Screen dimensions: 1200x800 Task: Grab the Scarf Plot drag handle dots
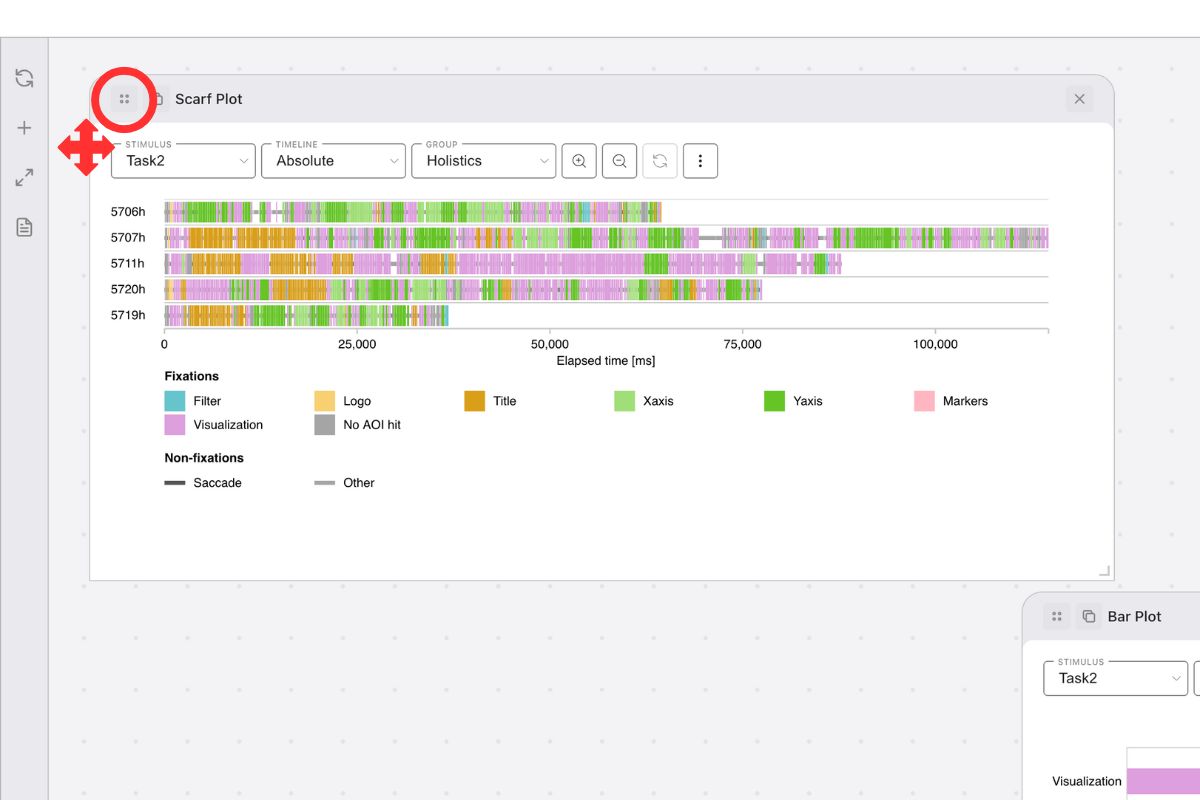[124, 98]
